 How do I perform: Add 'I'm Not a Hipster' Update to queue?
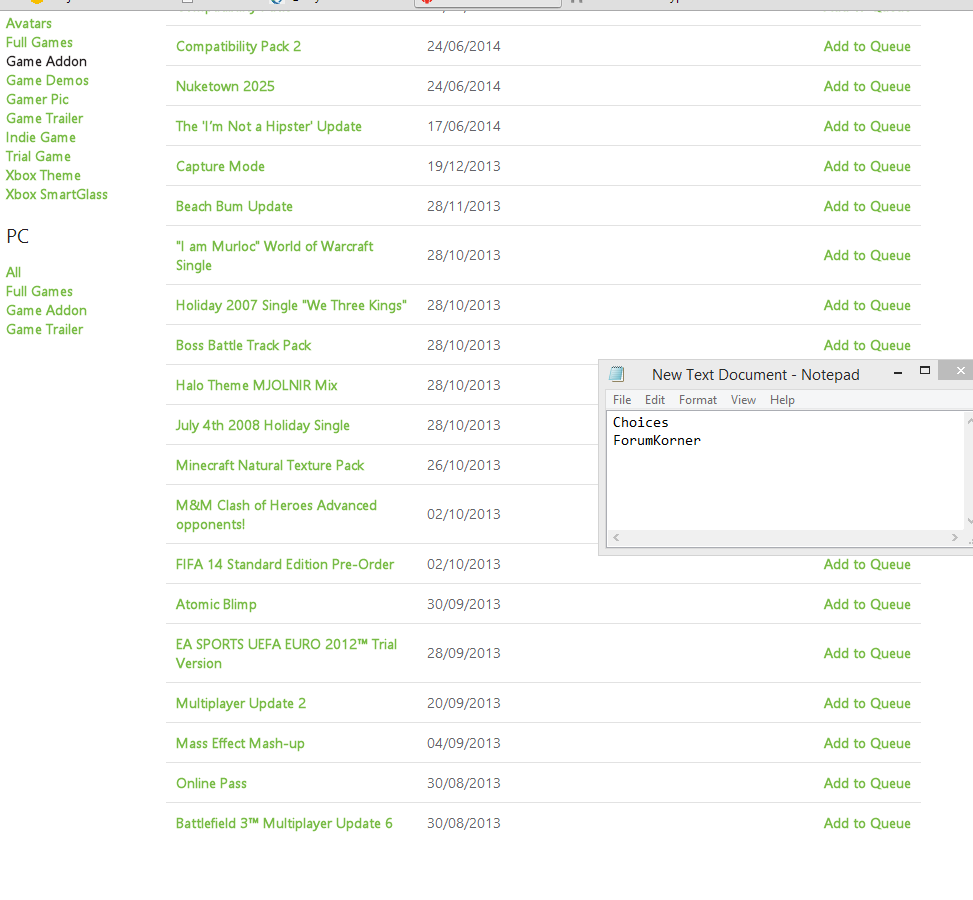pyautogui.click(x=867, y=127)
